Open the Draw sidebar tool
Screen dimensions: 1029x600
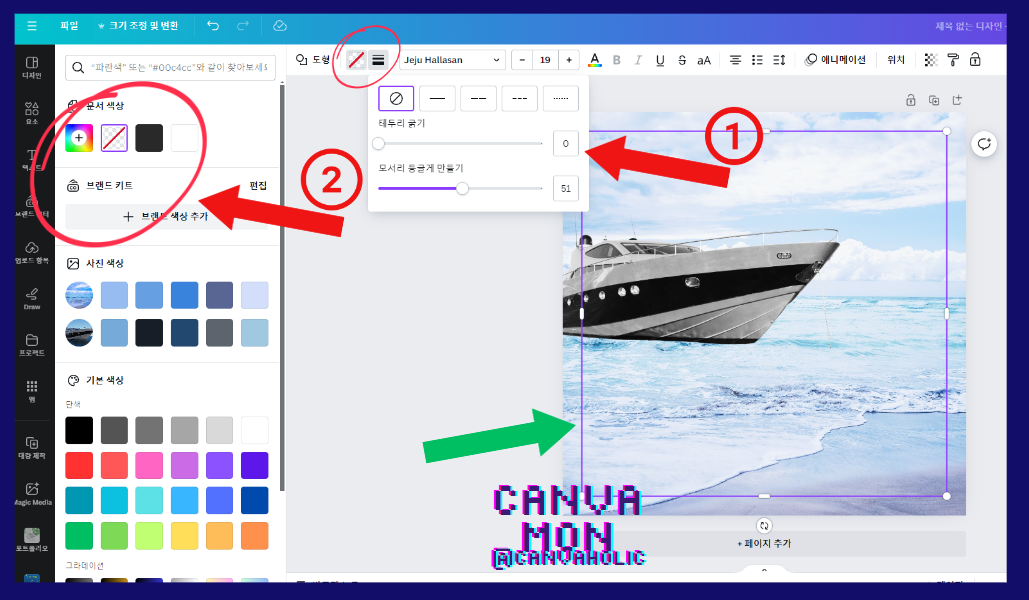coord(32,298)
